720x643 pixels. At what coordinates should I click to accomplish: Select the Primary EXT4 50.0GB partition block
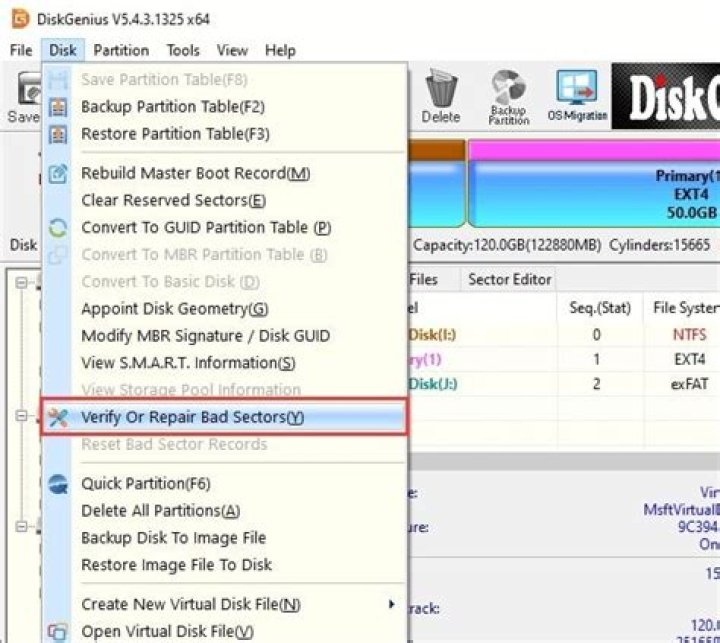[x=594, y=185]
